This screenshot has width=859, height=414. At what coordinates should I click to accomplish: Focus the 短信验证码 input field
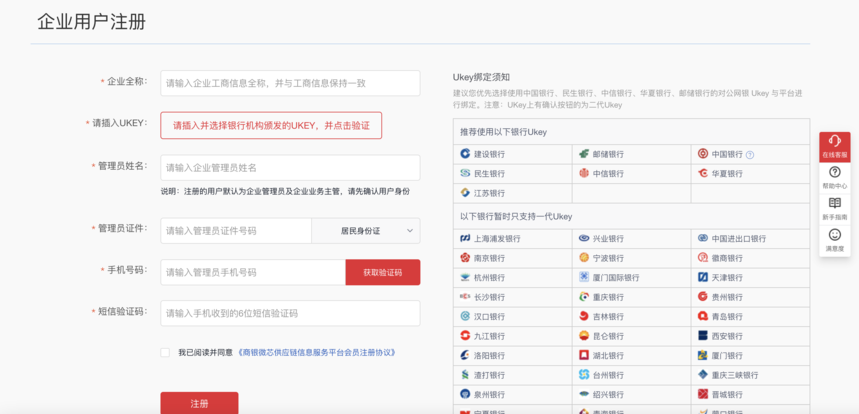tap(290, 313)
